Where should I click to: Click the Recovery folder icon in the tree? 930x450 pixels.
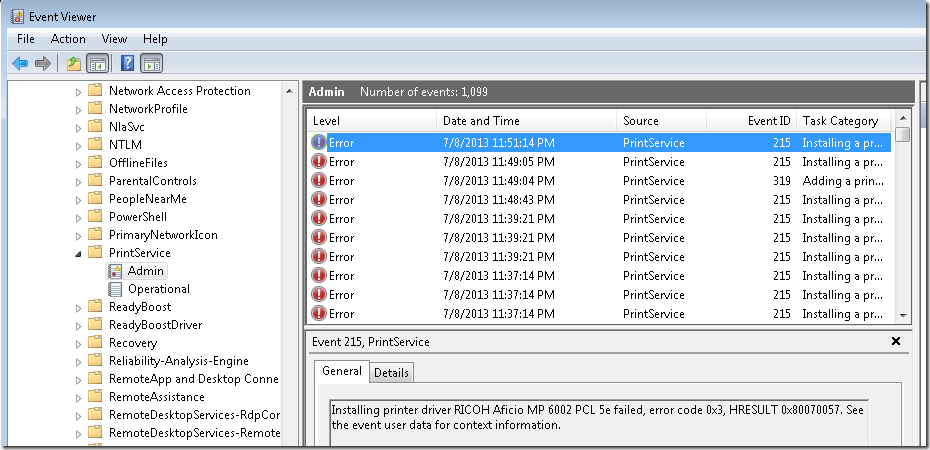coord(95,343)
